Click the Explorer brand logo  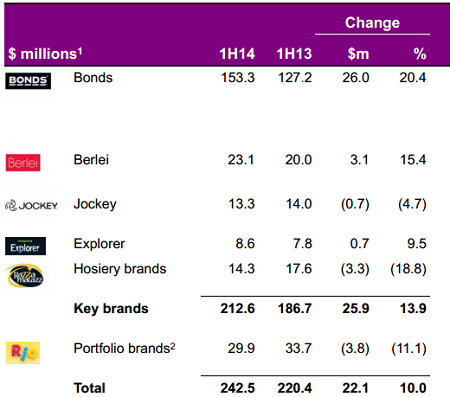coord(25,246)
